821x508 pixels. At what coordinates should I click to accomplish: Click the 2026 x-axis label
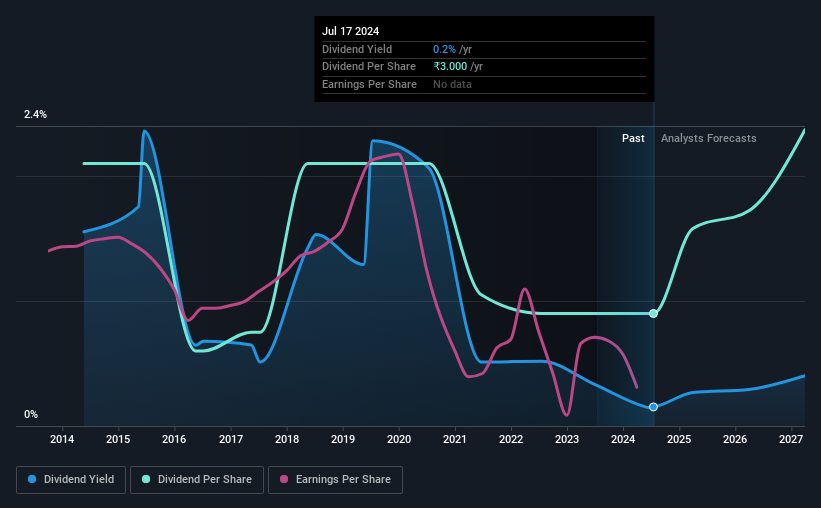tap(735, 439)
